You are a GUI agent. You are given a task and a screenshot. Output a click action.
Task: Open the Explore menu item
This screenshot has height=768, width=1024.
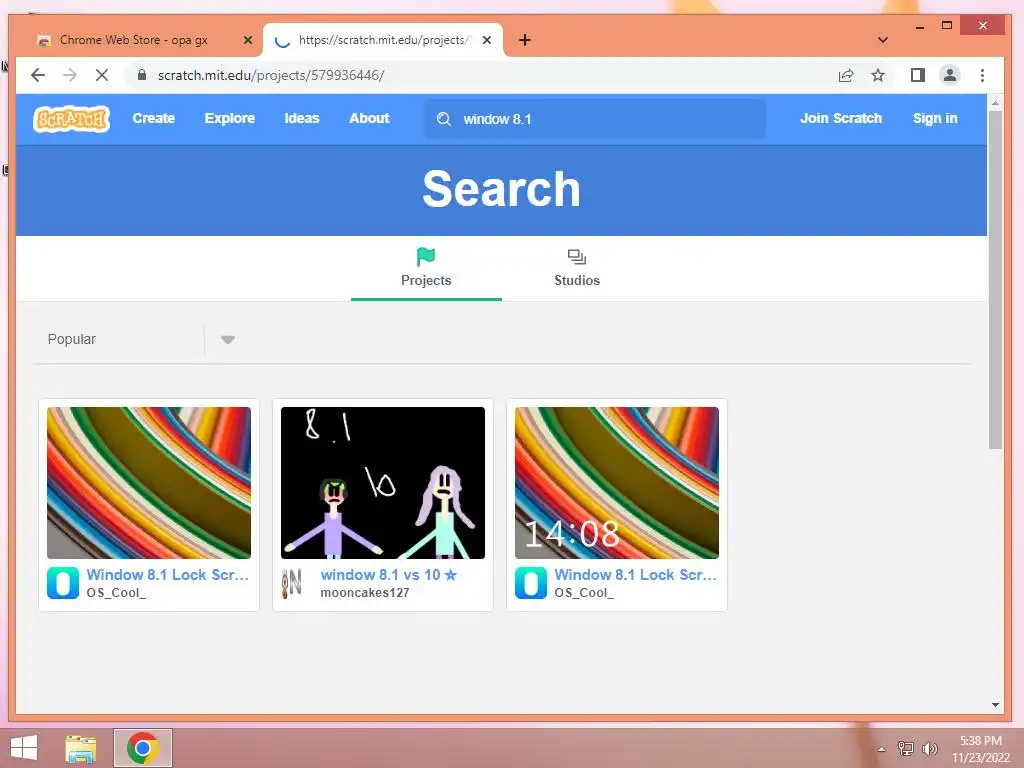tap(229, 118)
